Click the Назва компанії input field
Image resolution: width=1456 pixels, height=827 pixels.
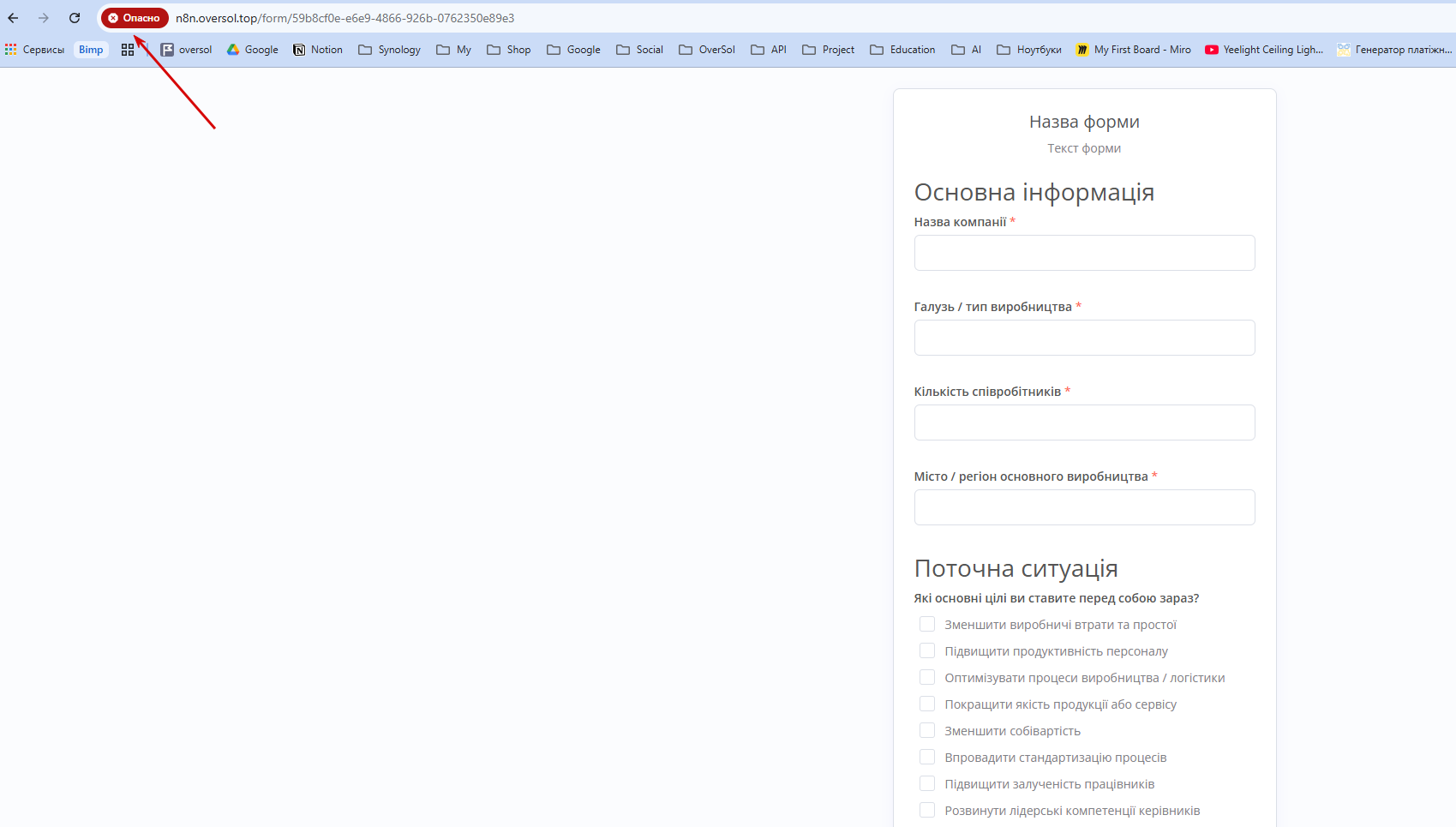[1084, 253]
